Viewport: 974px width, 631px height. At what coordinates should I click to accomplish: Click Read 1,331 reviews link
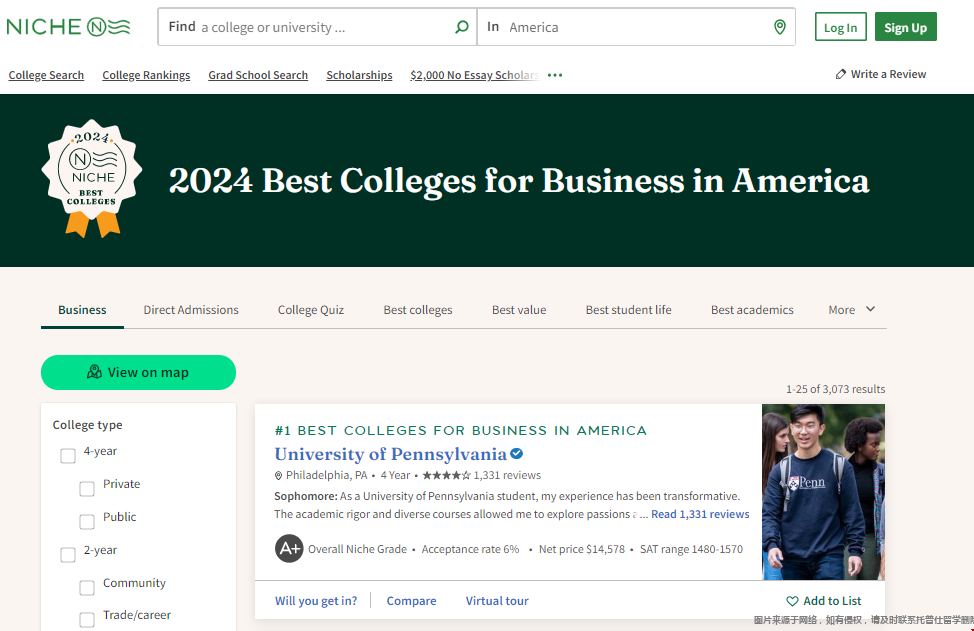click(x=700, y=514)
